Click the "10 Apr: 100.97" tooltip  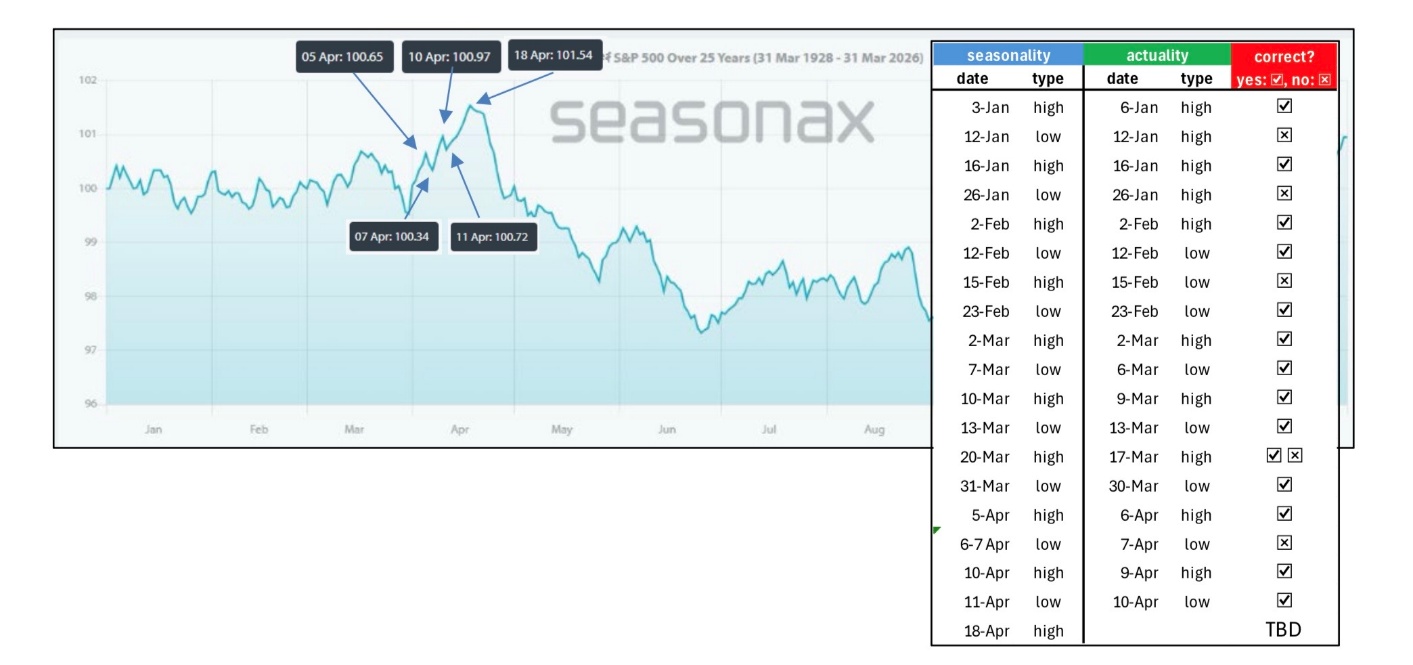click(x=449, y=58)
